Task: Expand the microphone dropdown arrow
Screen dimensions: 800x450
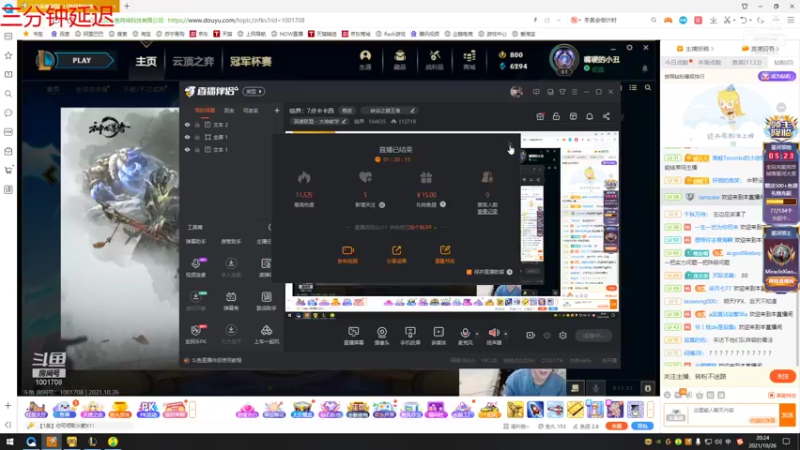Action: click(x=477, y=334)
